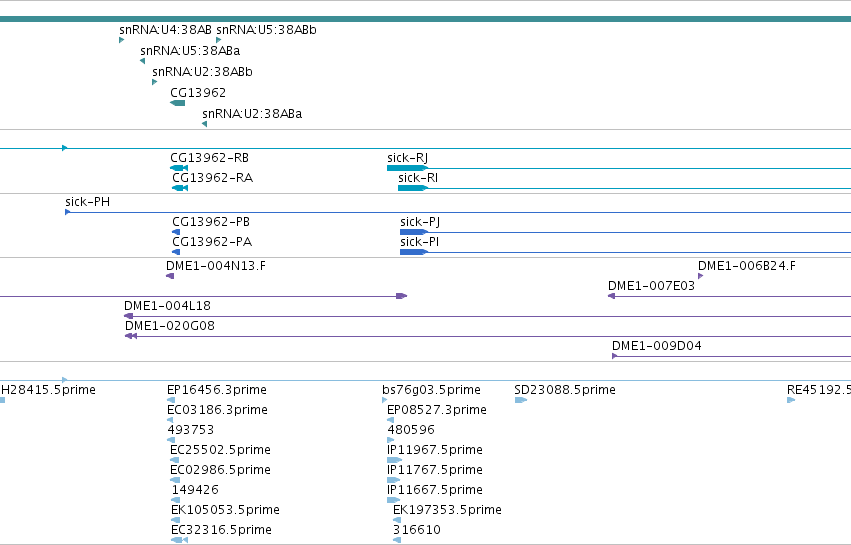The width and height of the screenshot is (851, 545).
Task: Click the teal chromosome reference bar
Action: 426,19
